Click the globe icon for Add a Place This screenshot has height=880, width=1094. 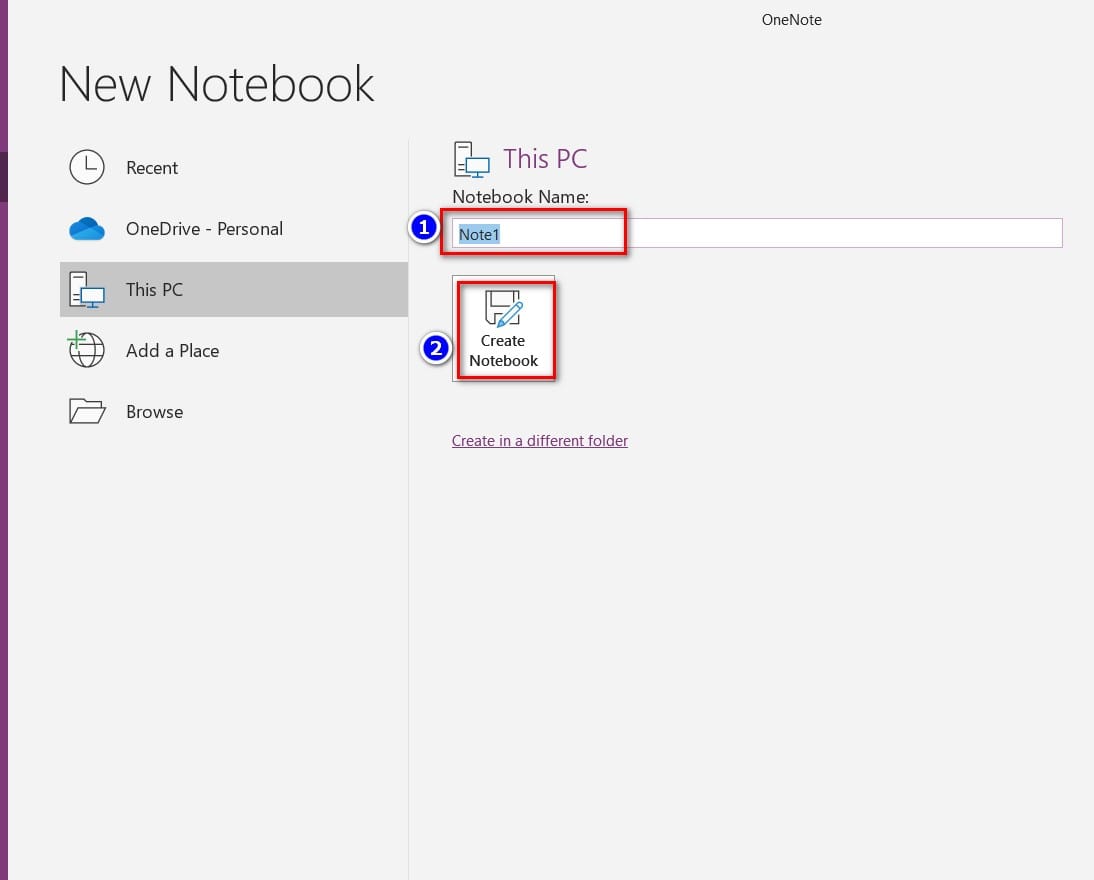pos(87,351)
